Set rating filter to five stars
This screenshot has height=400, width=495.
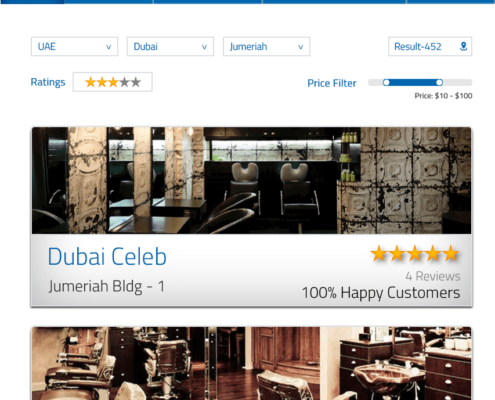pos(136,82)
